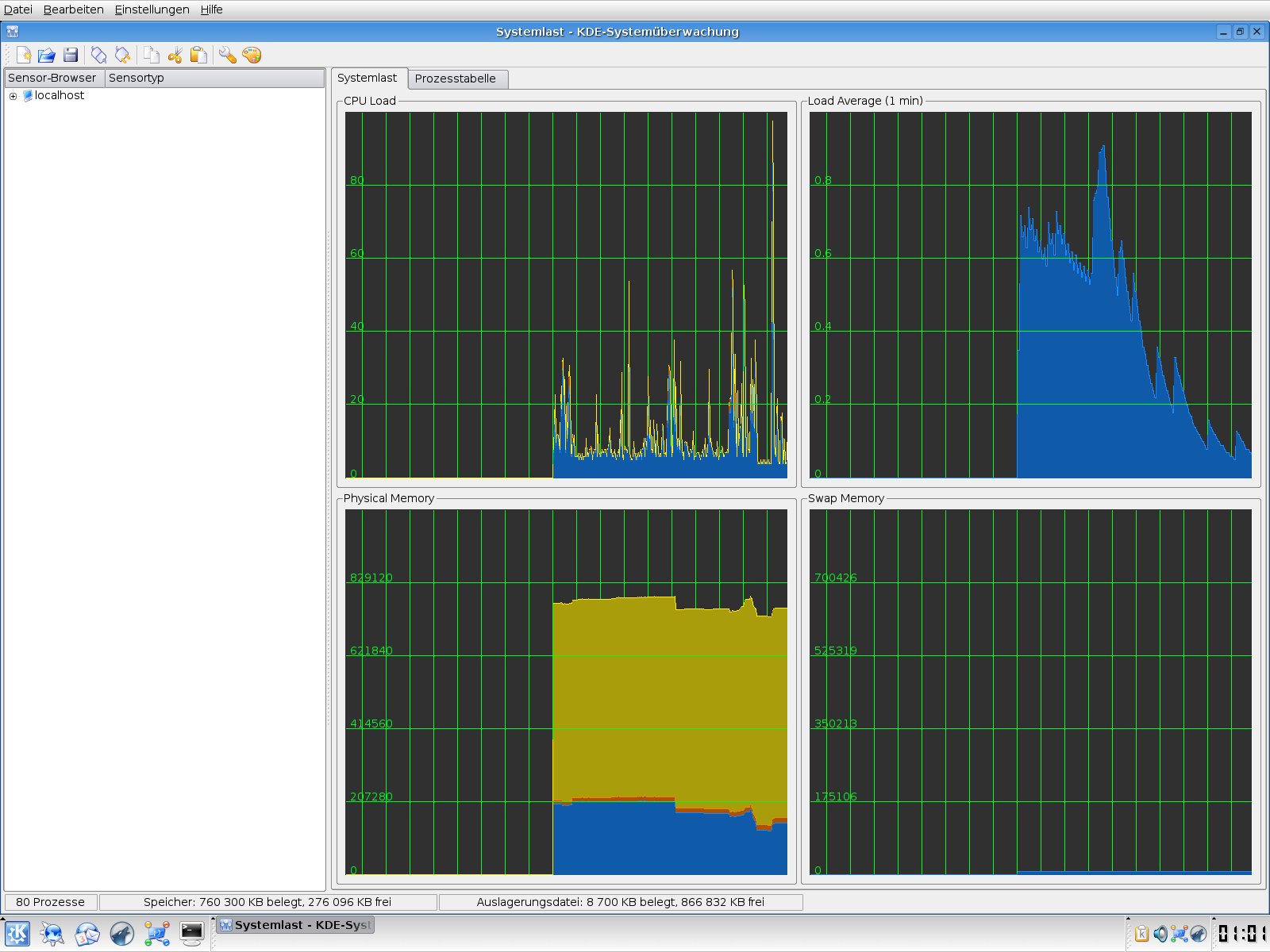Launch the Konsole terminal icon
This screenshot has width=1270, height=952.
[192, 934]
